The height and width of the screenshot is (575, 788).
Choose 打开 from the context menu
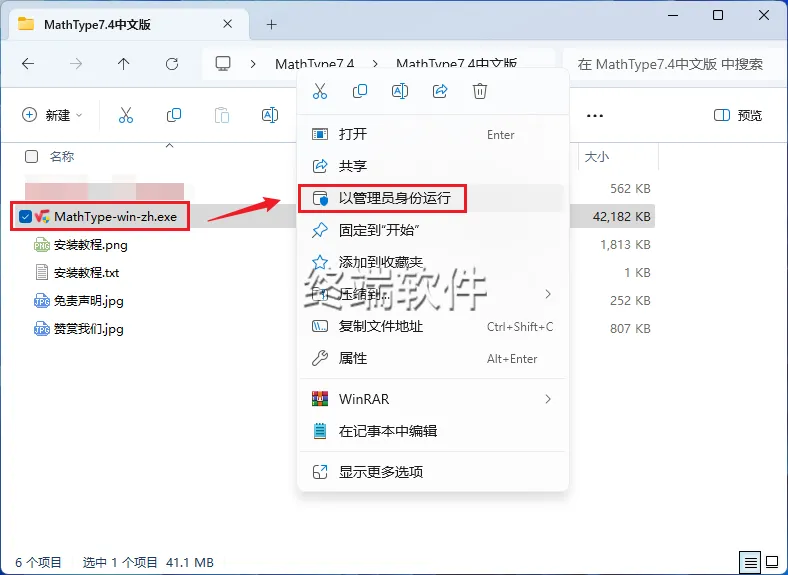(x=433, y=134)
